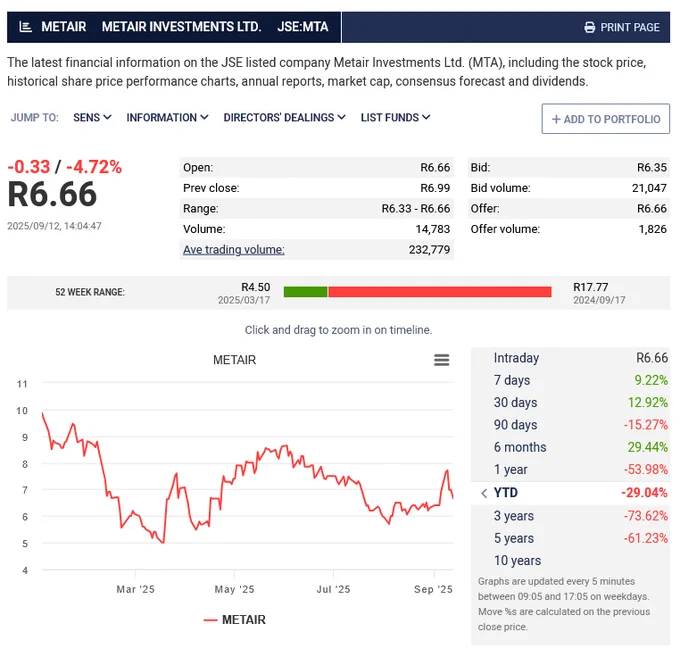The width and height of the screenshot is (680, 657).
Task: Select the 7 days period
Action: pyautogui.click(x=570, y=380)
